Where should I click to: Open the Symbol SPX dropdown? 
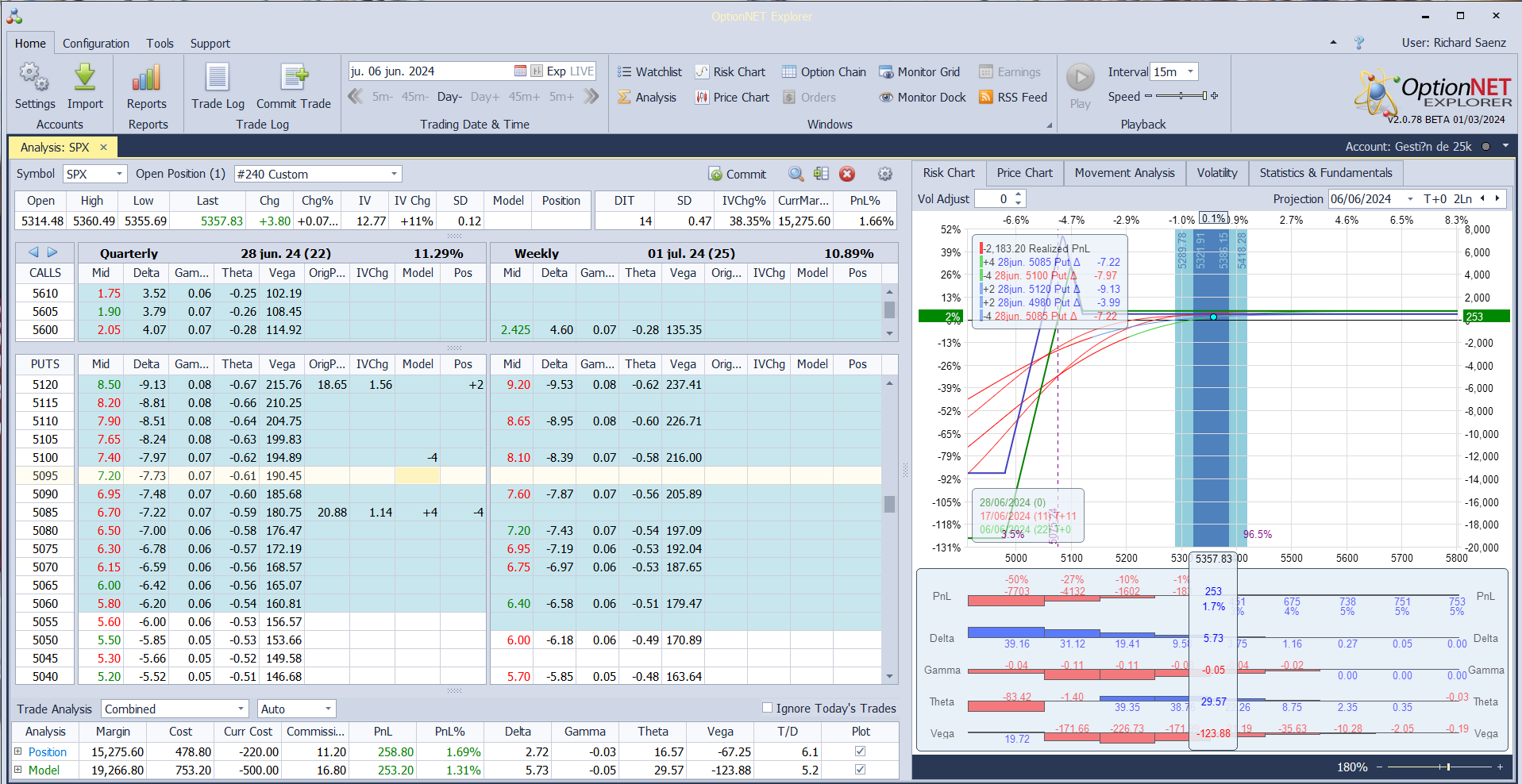[x=119, y=174]
